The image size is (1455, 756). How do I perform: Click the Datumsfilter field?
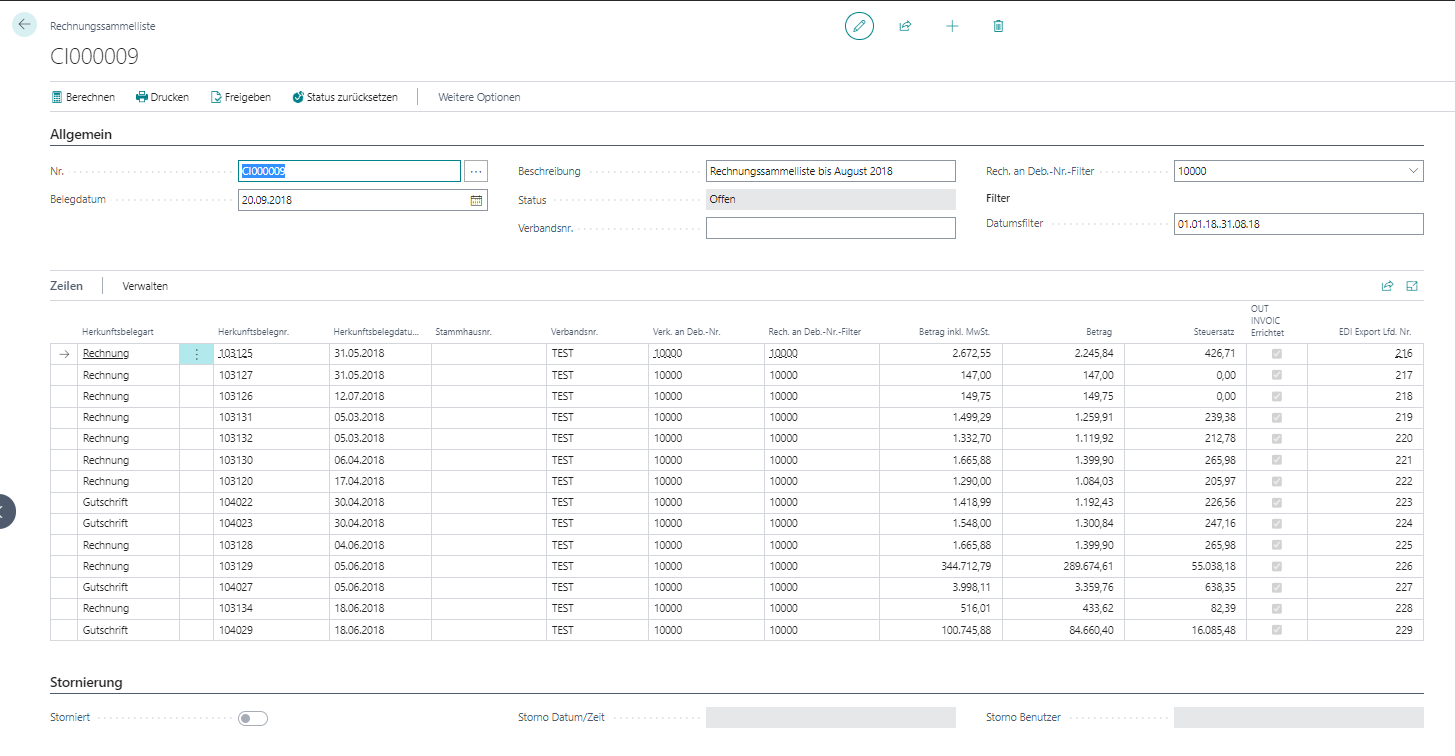[1298, 224]
